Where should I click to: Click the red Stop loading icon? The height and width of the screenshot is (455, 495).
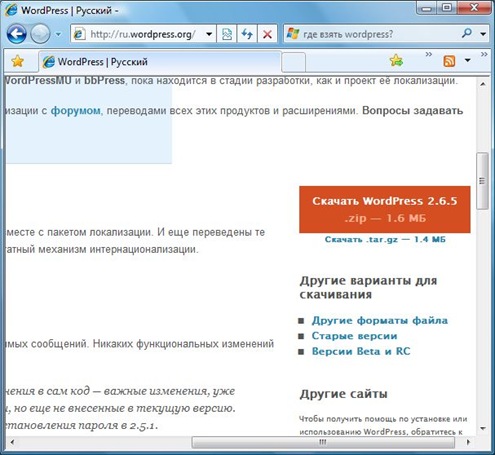tap(267, 34)
